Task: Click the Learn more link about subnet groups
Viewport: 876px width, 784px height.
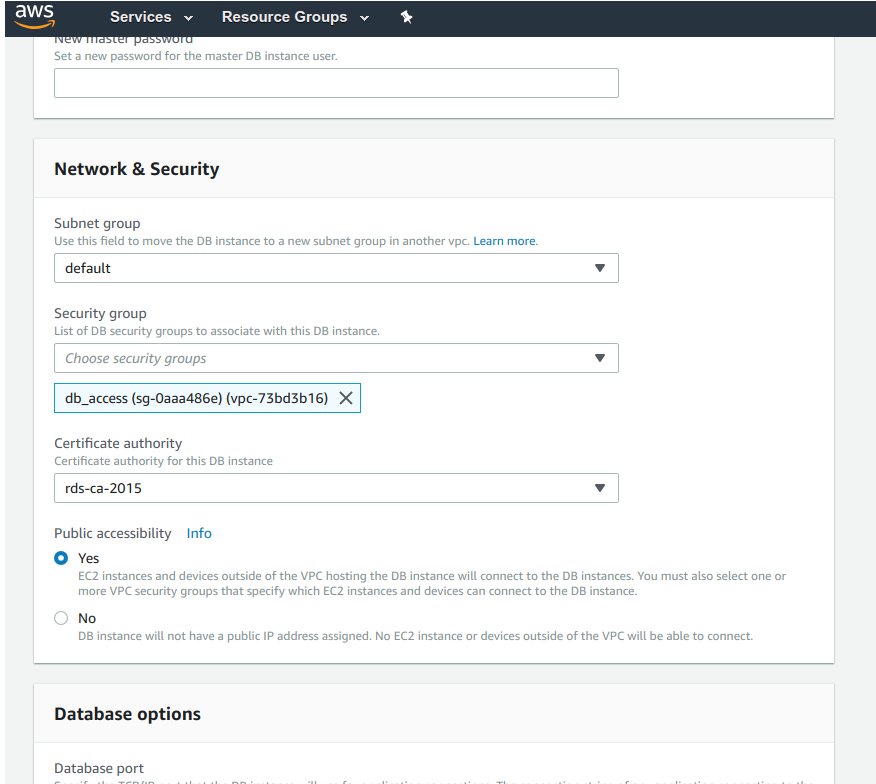Action: 504,240
